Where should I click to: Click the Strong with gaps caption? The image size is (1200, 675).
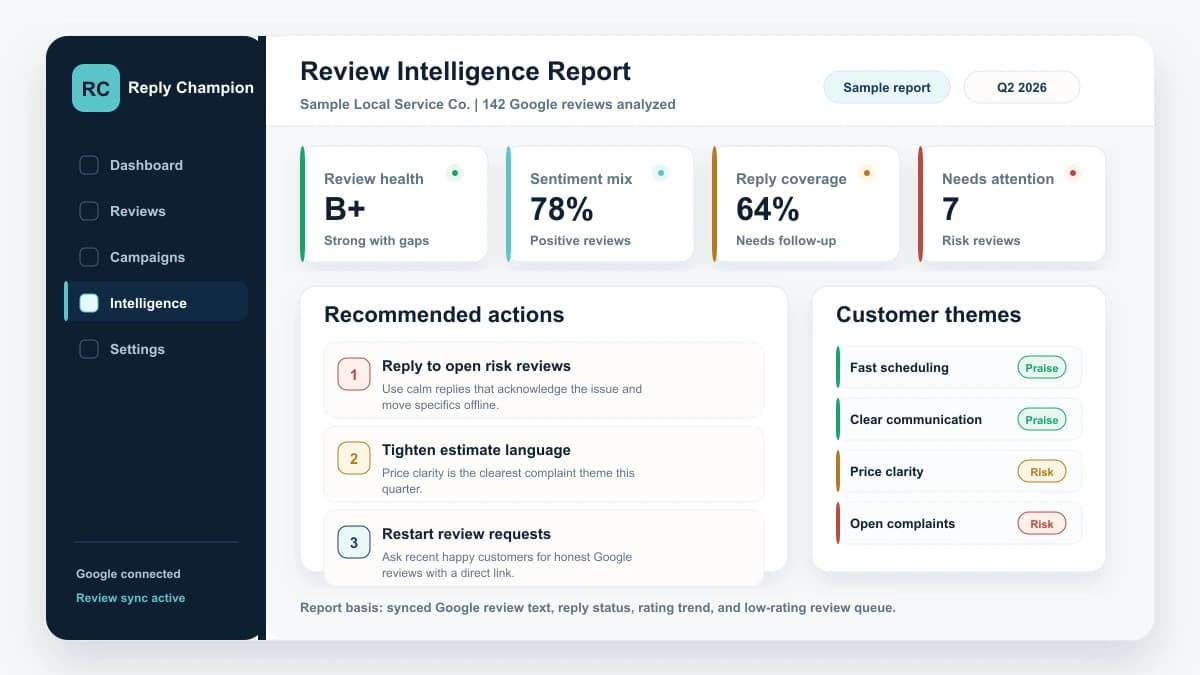pyautogui.click(x=376, y=241)
